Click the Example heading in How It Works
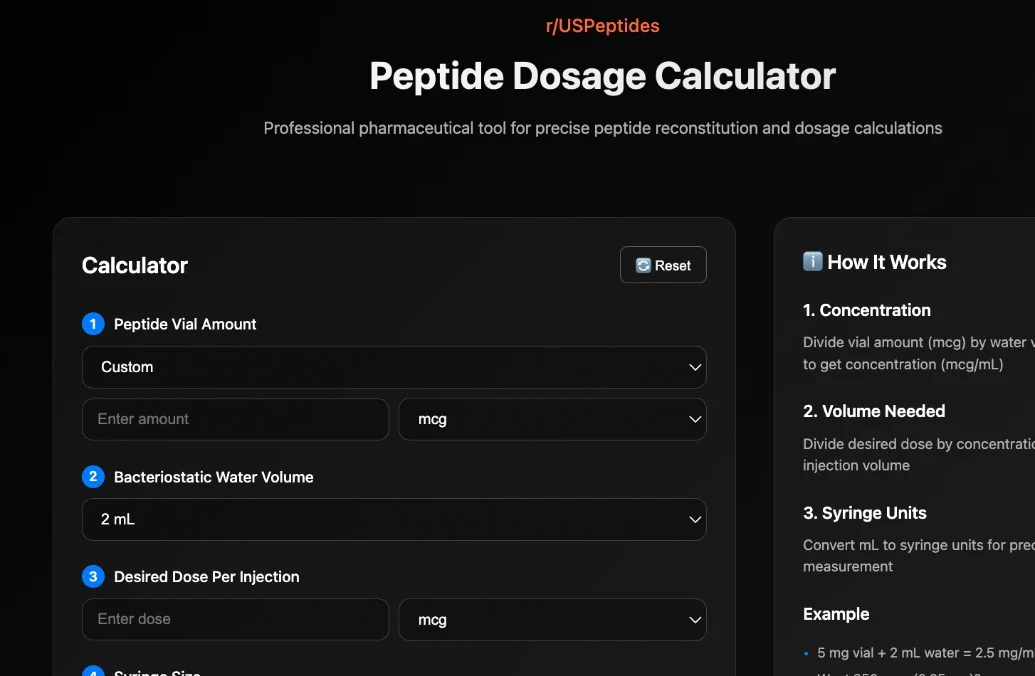1035x676 pixels. click(x=836, y=614)
